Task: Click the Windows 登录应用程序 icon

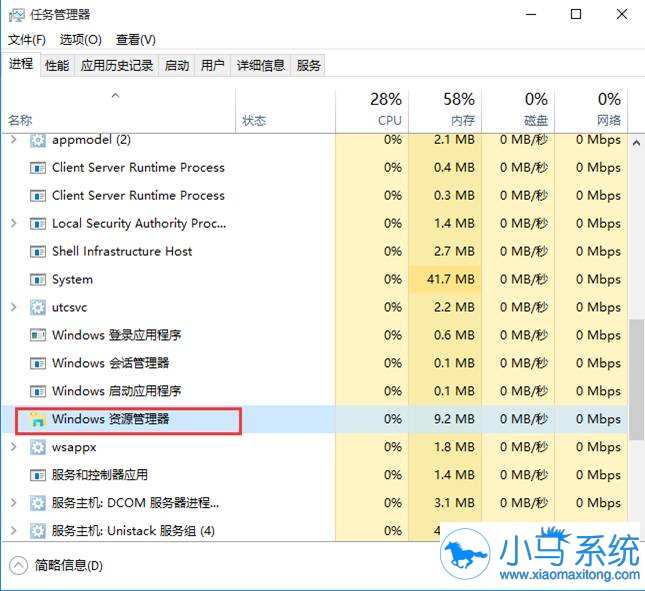Action: 37,336
